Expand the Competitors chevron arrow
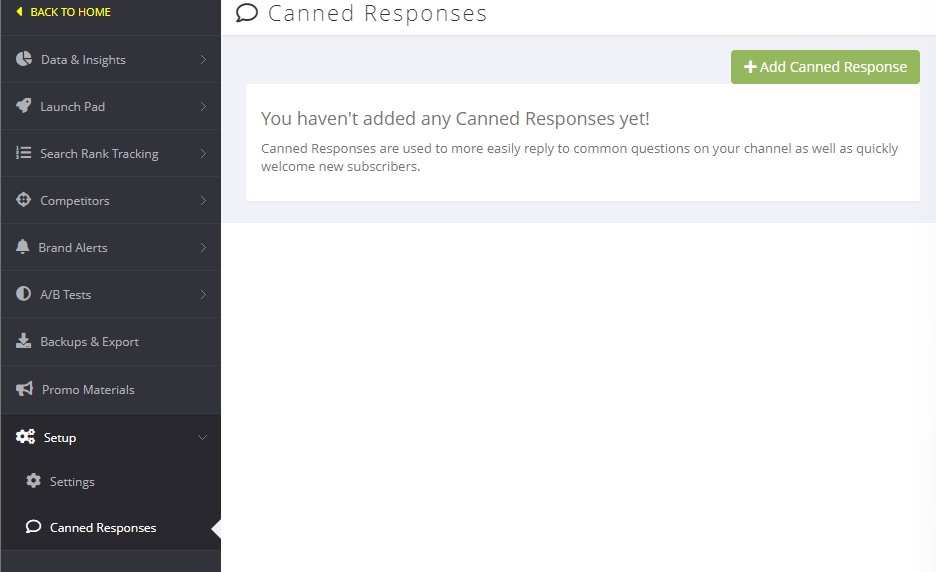936x572 pixels. click(203, 201)
